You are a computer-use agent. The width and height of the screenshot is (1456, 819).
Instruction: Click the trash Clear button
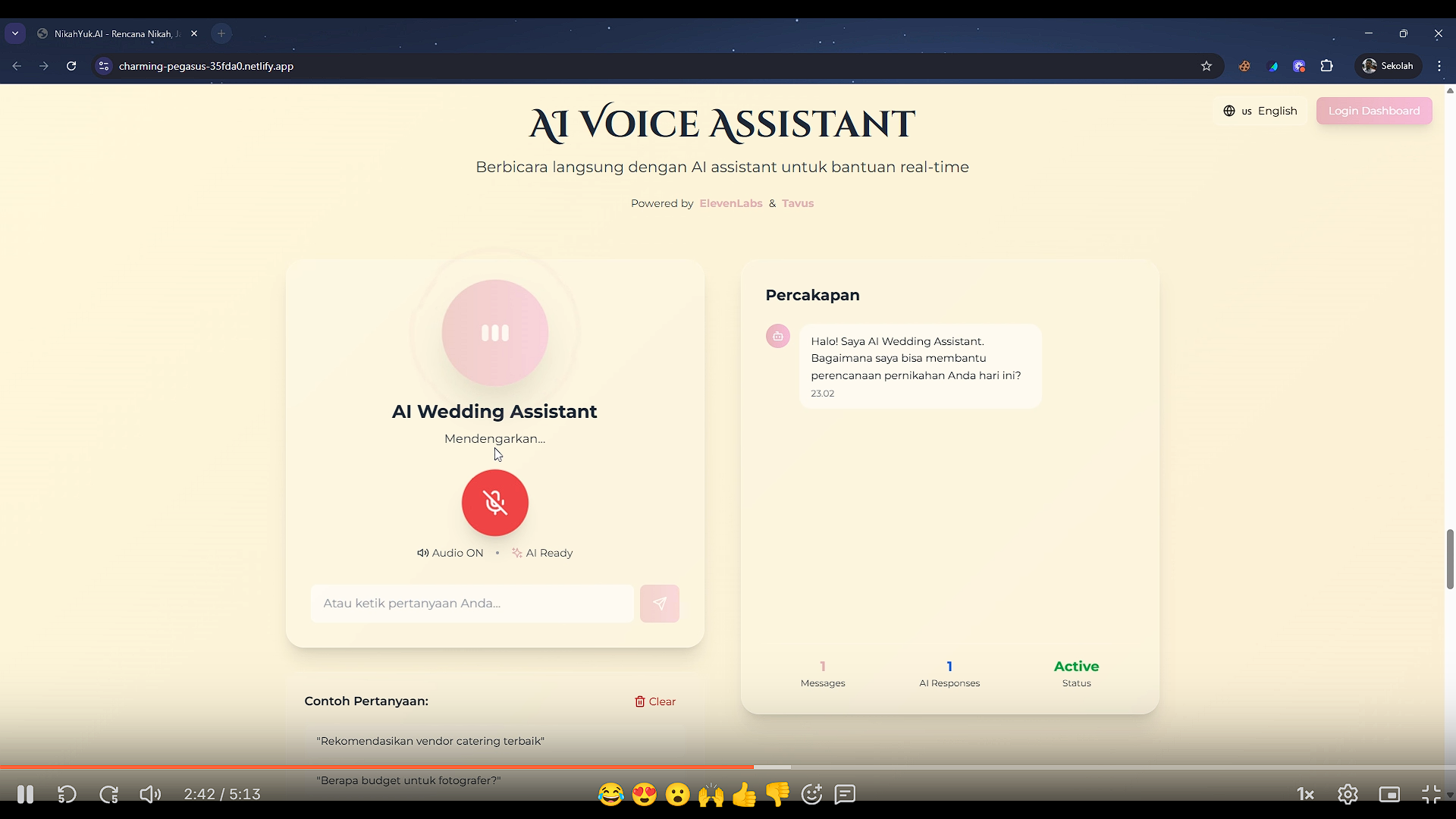pyautogui.click(x=655, y=701)
